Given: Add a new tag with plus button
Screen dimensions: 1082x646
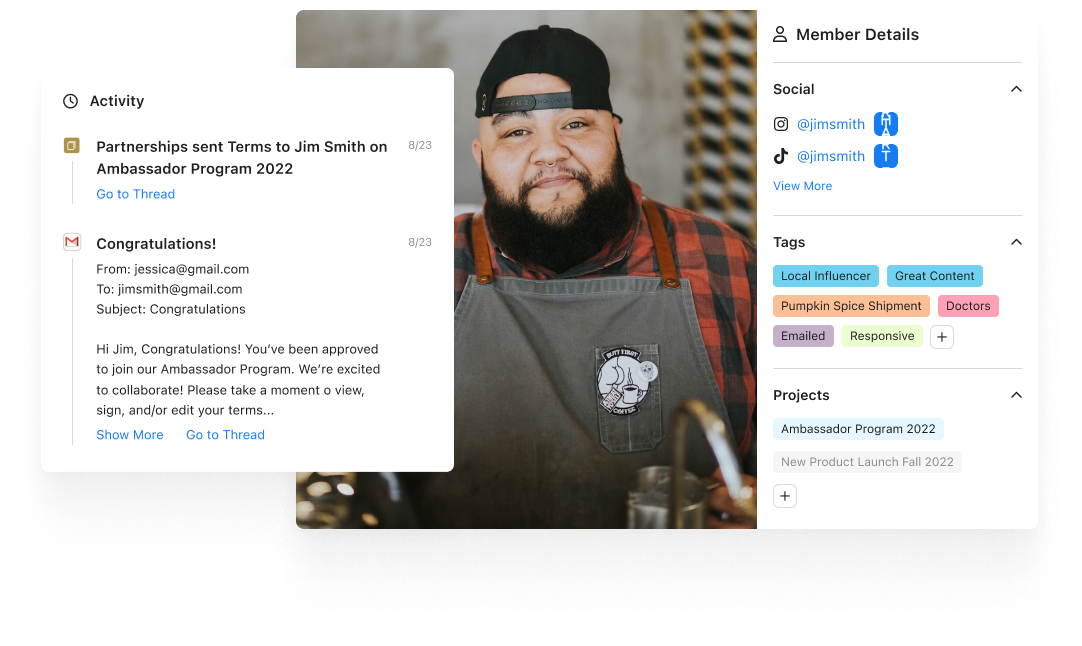Looking at the screenshot, I should [942, 337].
